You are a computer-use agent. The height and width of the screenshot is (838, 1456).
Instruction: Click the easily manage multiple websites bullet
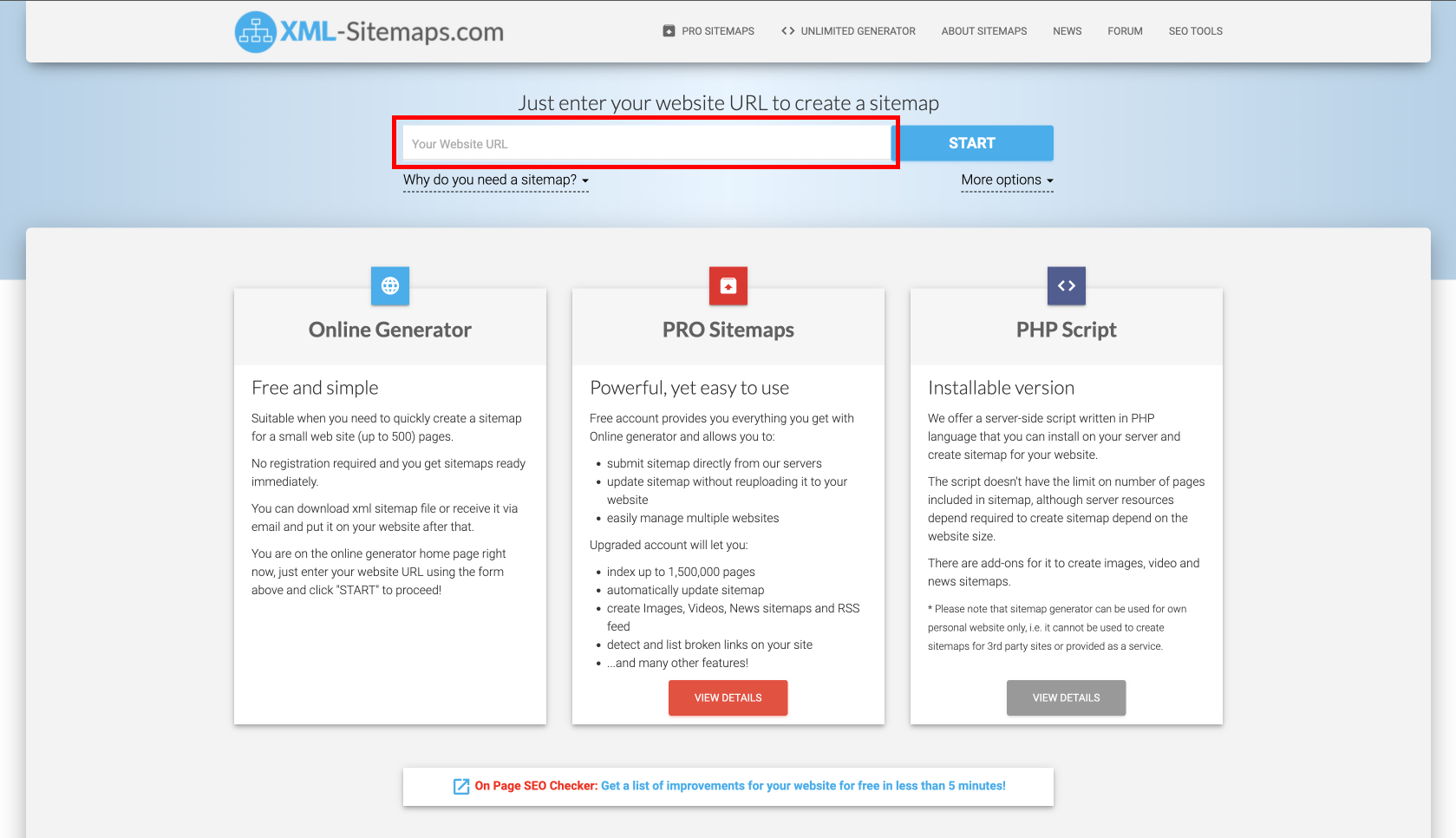click(693, 519)
